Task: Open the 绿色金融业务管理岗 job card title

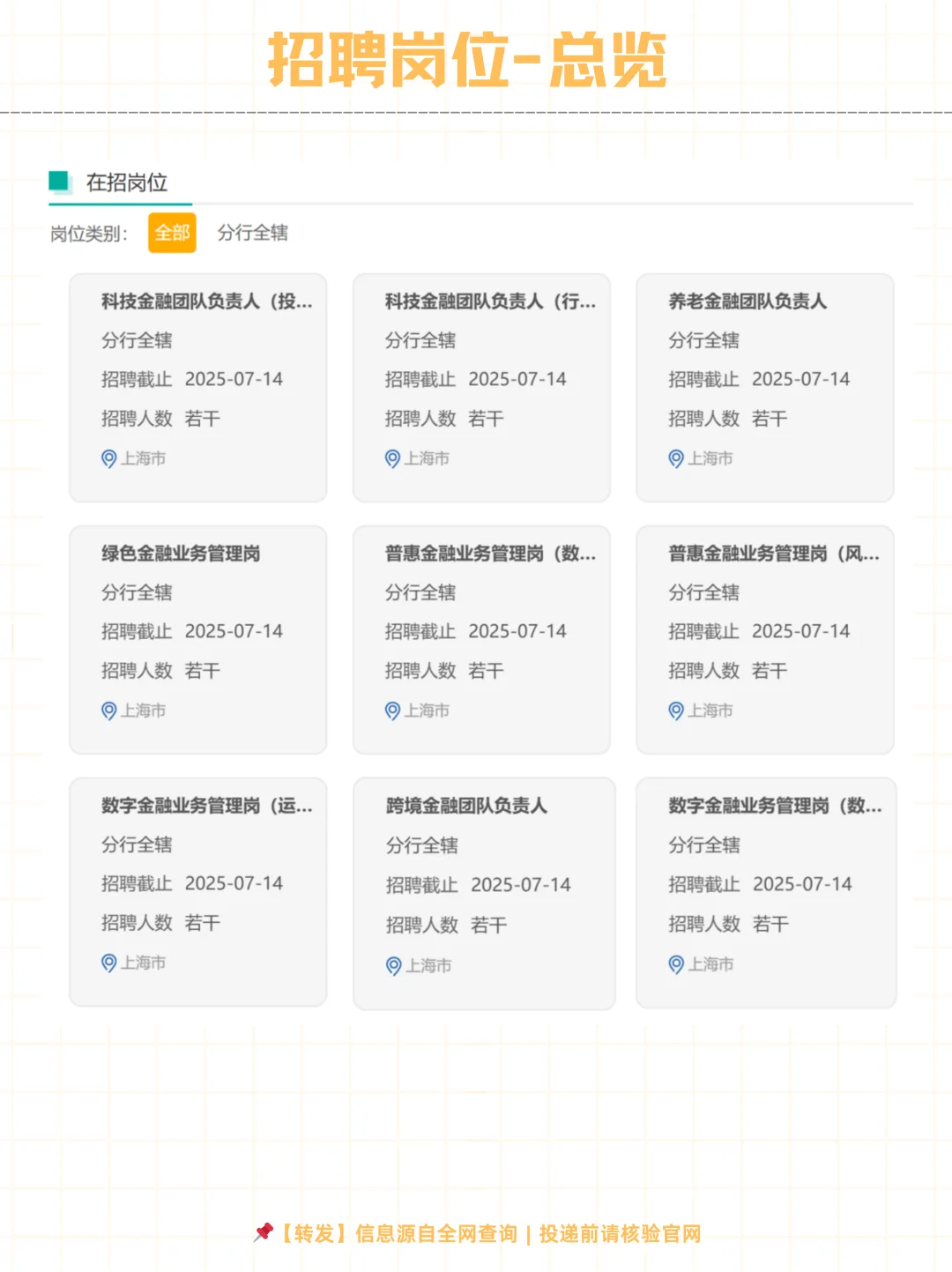Action: (x=181, y=554)
